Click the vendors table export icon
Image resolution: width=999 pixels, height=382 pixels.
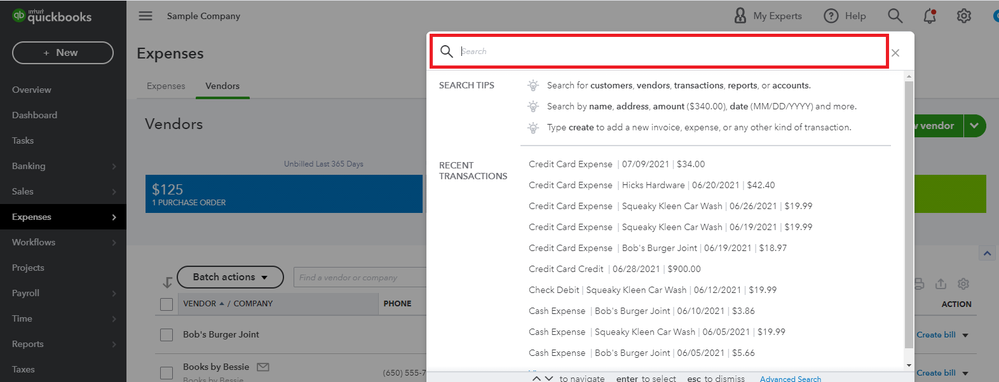point(940,284)
